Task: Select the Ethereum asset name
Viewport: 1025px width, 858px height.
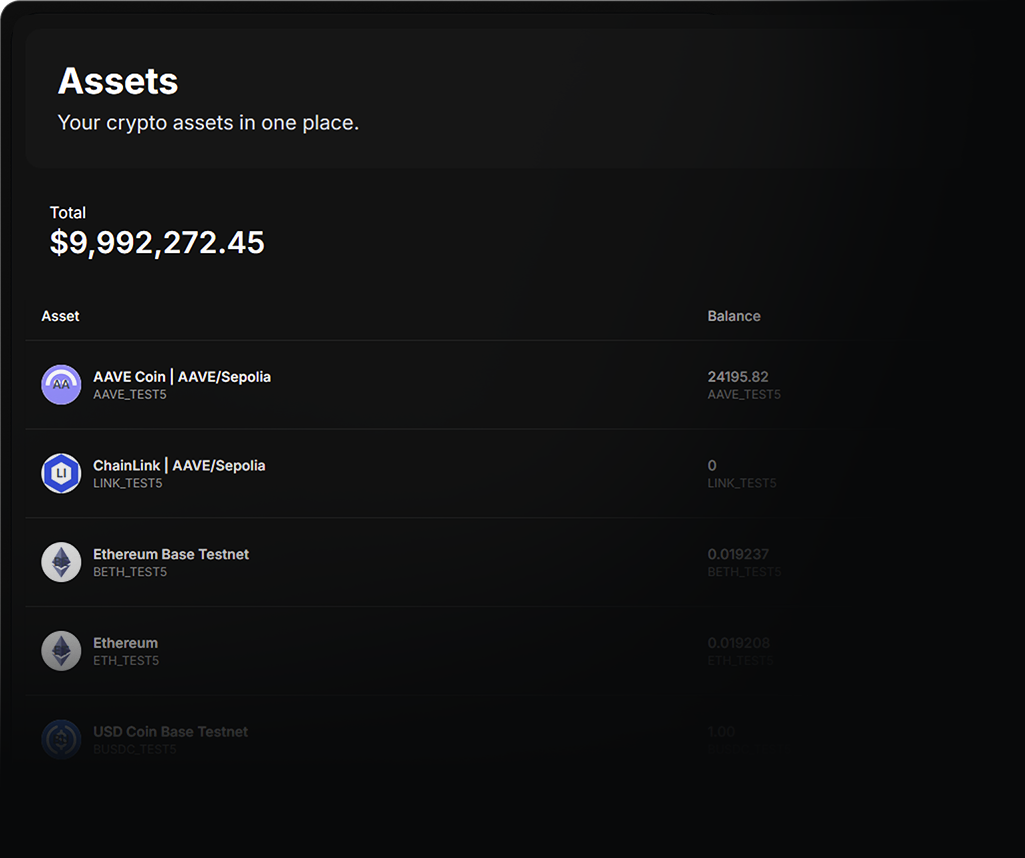Action: click(125, 643)
